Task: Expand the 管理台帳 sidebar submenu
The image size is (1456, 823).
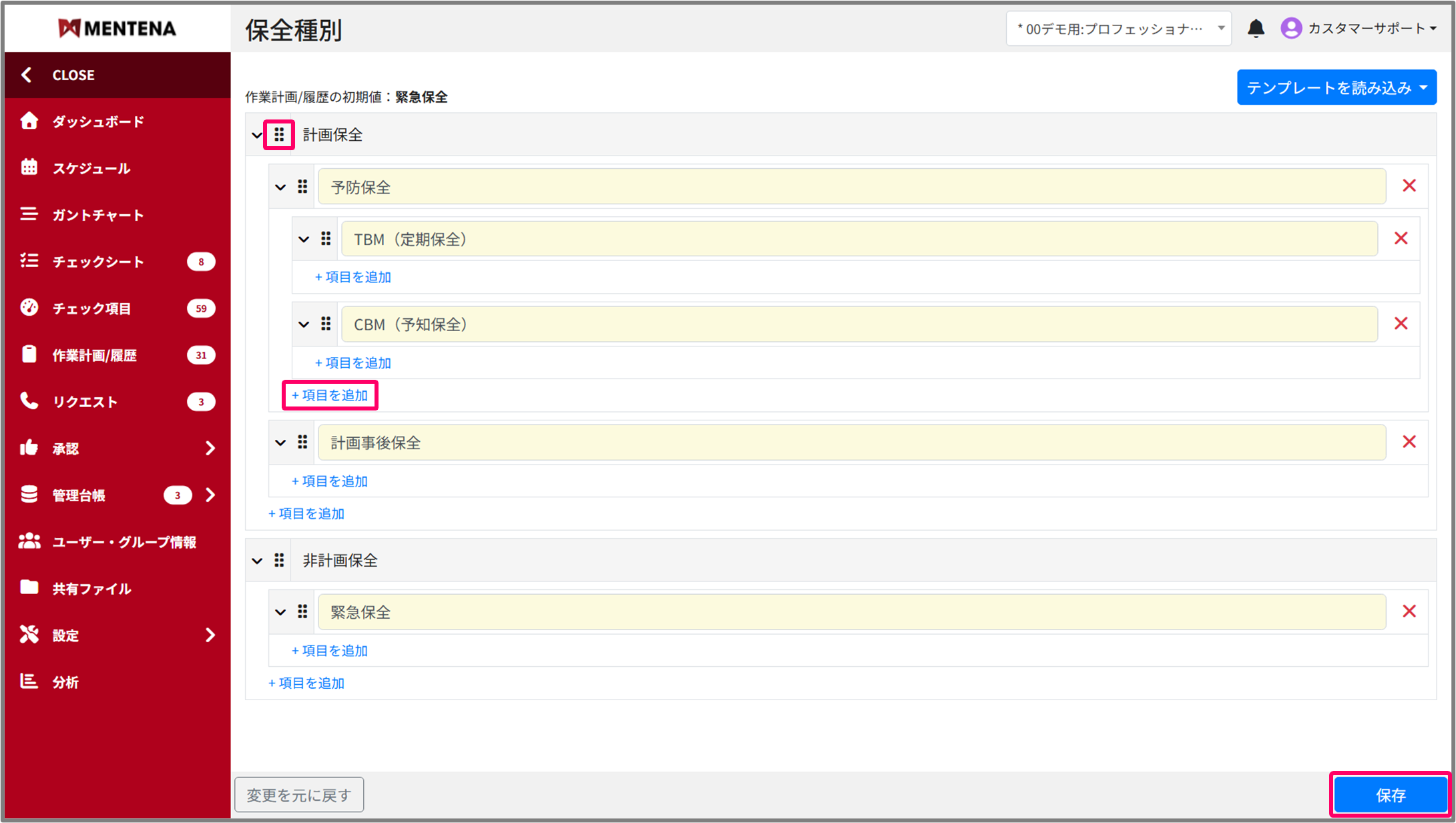Action: [210, 495]
